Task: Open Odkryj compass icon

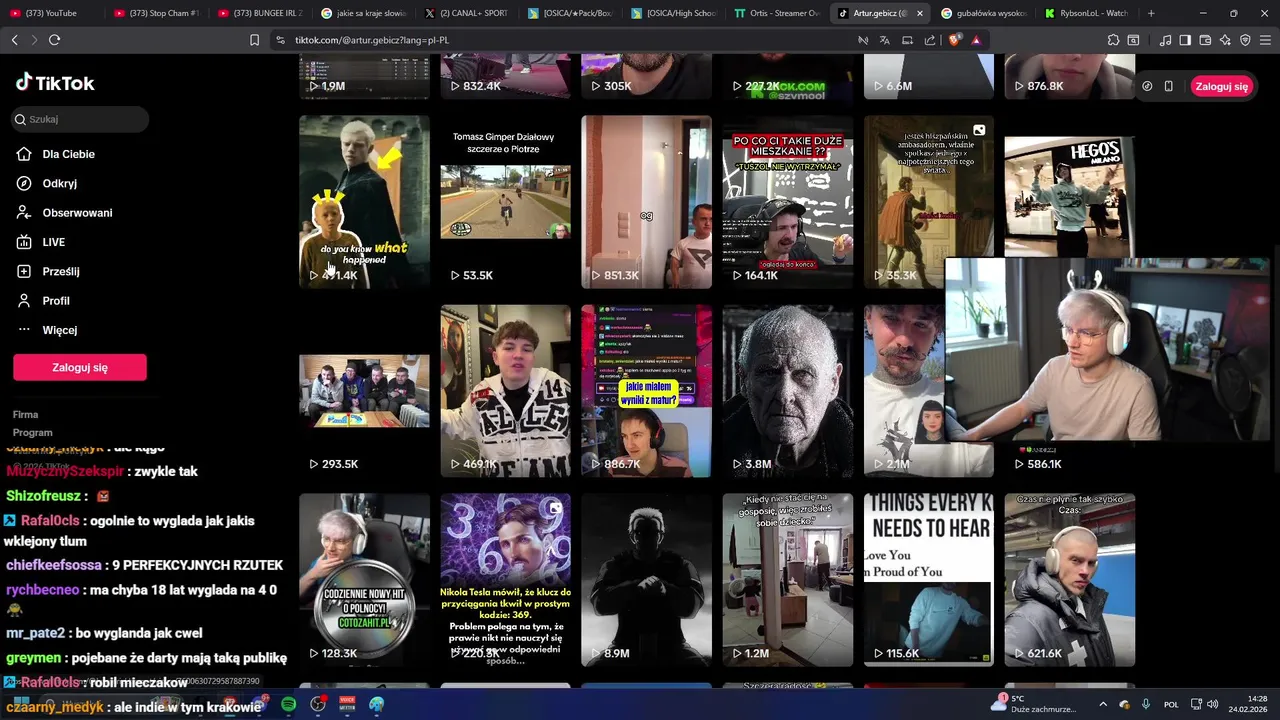Action: coord(24,183)
